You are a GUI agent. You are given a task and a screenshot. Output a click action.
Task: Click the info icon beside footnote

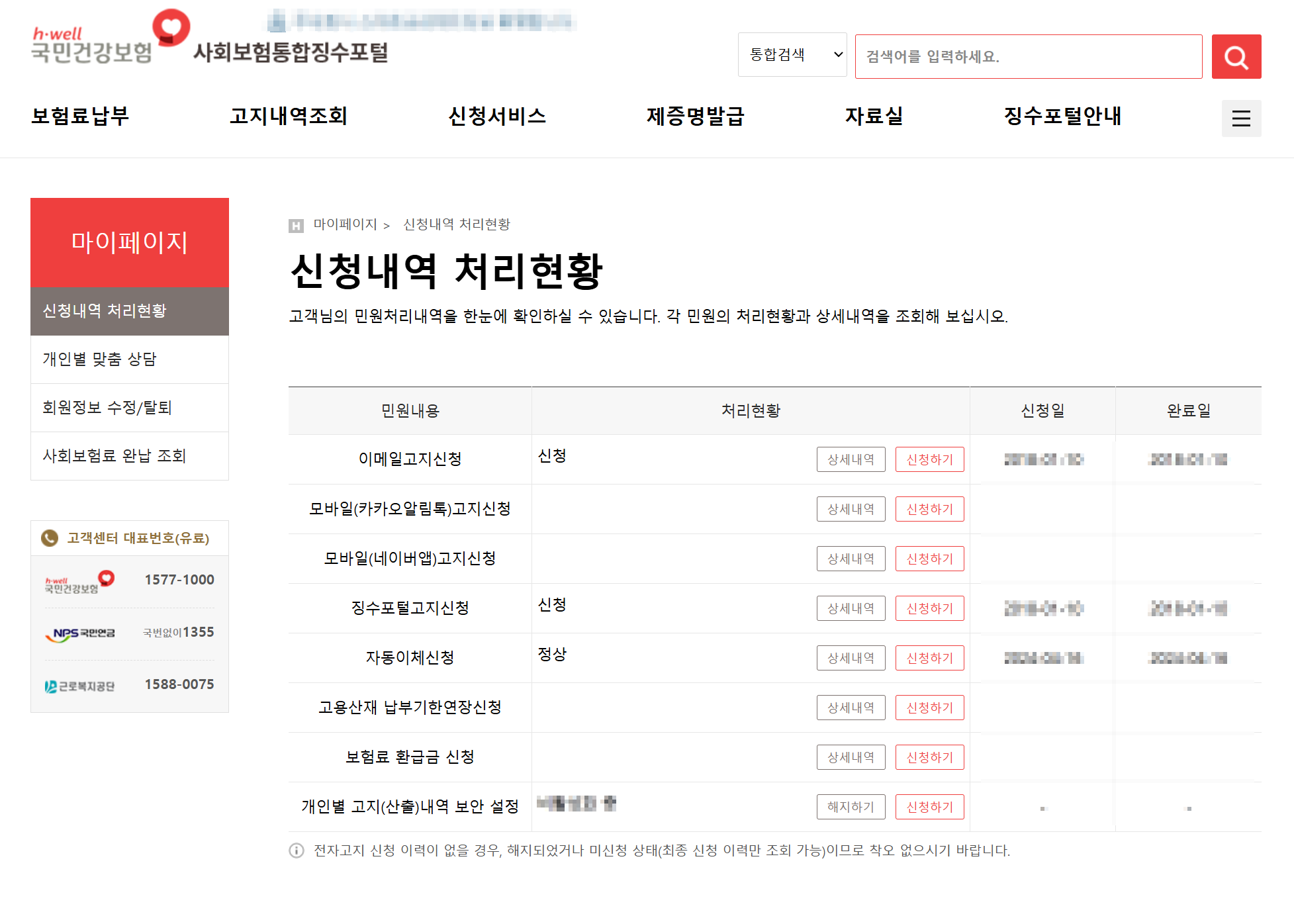tap(297, 851)
